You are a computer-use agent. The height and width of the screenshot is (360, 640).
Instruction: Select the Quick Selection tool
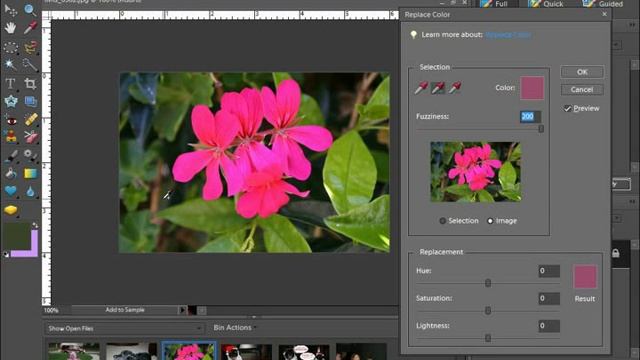click(x=30, y=64)
